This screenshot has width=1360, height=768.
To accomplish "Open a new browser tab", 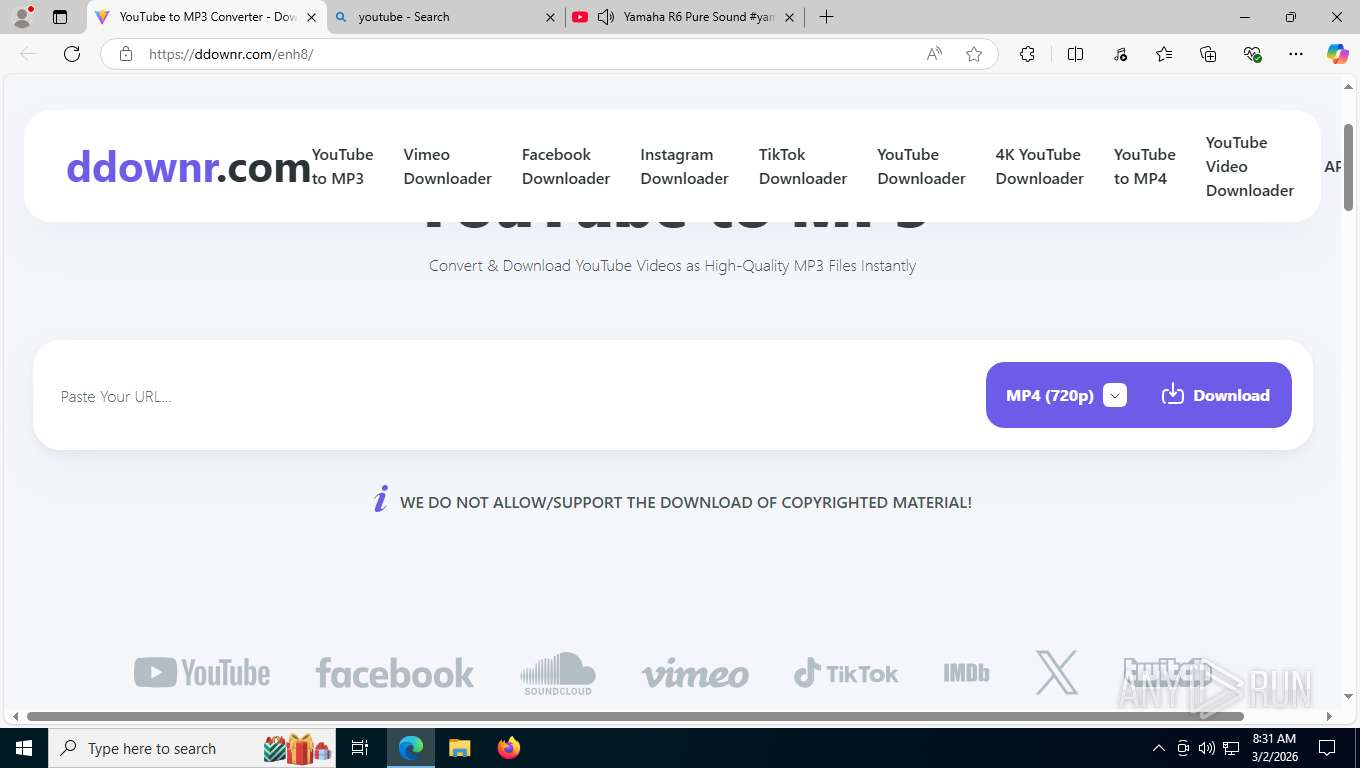I will [x=826, y=17].
